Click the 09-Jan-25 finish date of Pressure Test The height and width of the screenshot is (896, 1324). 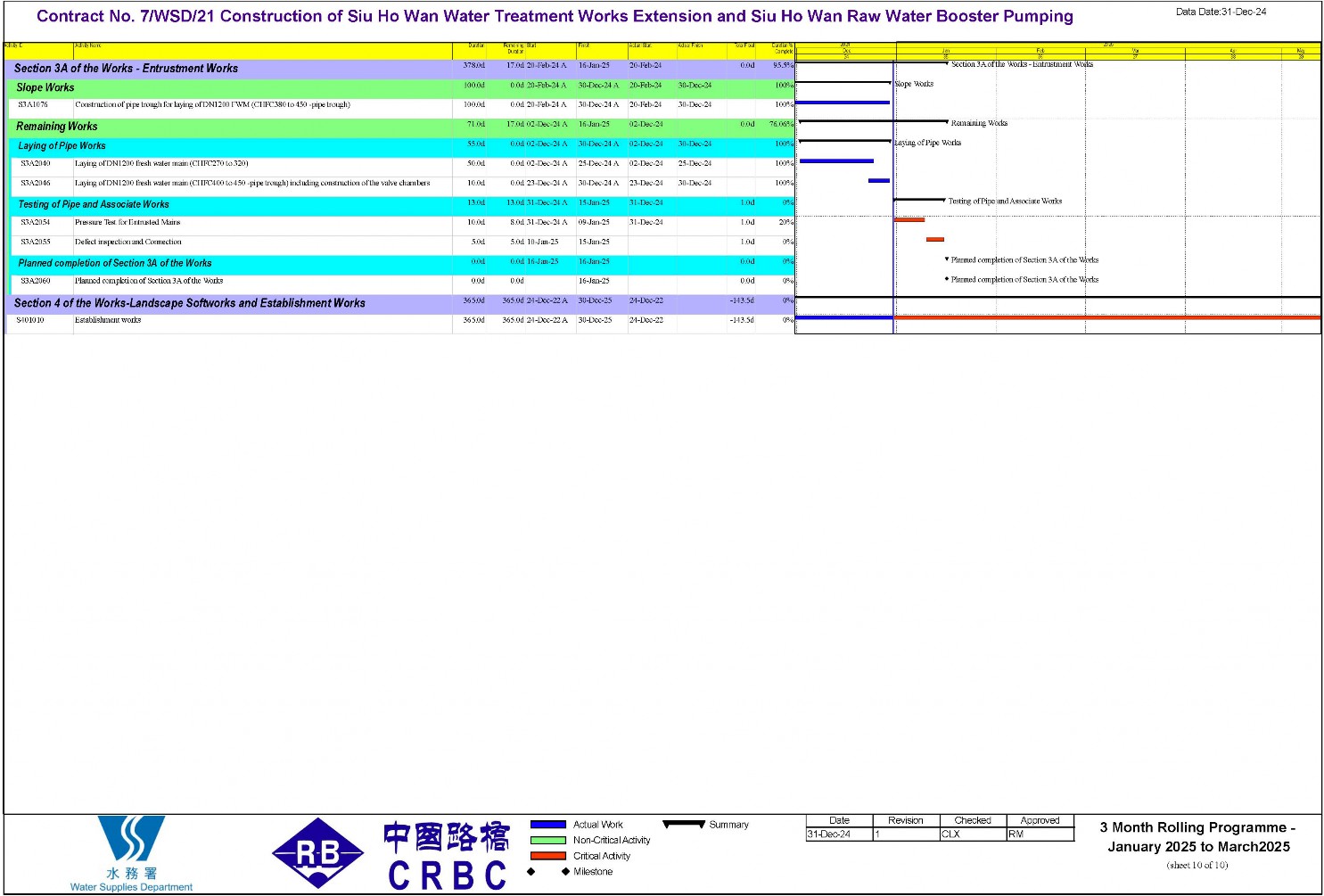tap(594, 223)
